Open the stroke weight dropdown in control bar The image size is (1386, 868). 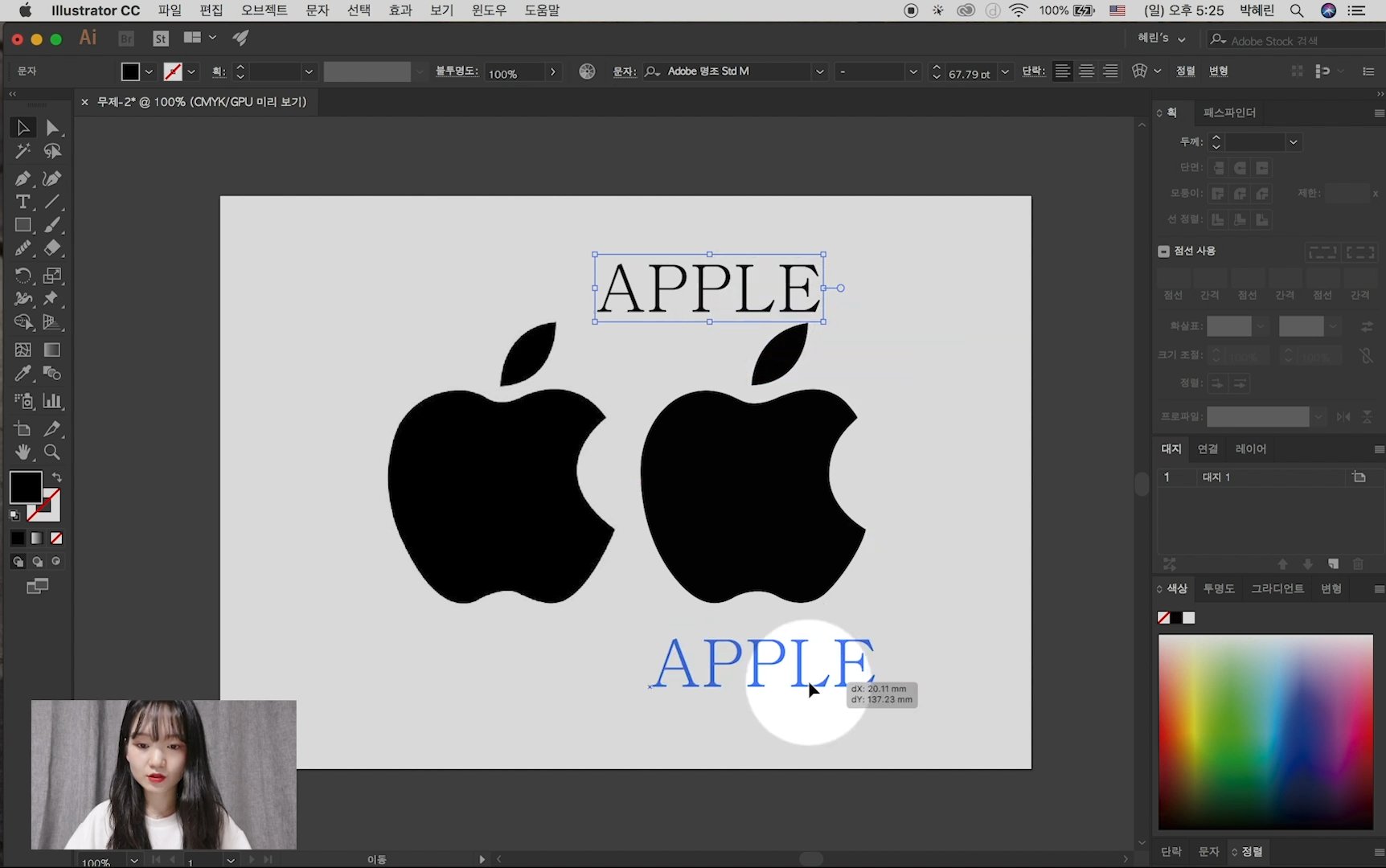point(309,72)
